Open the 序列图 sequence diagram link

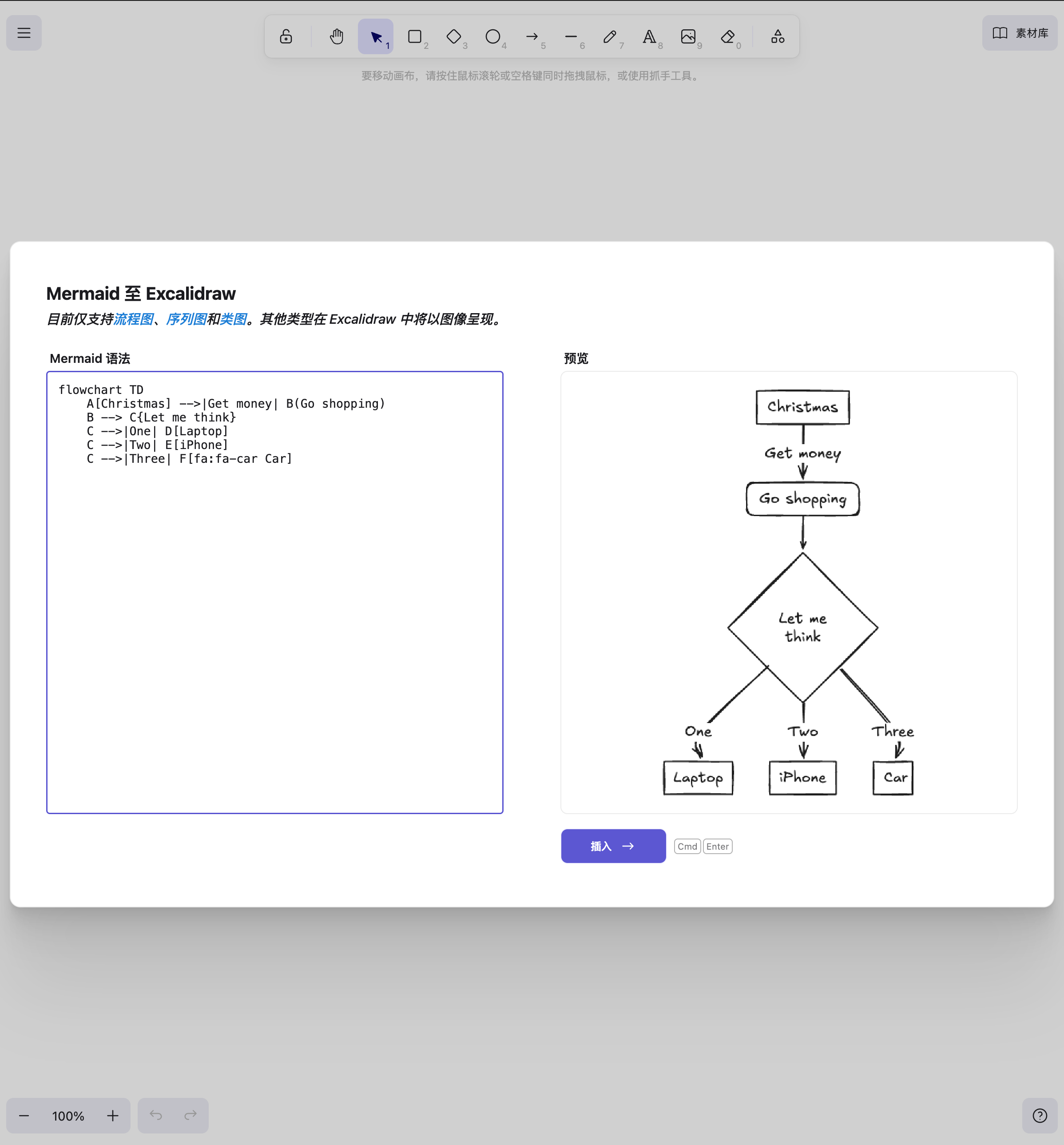pos(186,319)
